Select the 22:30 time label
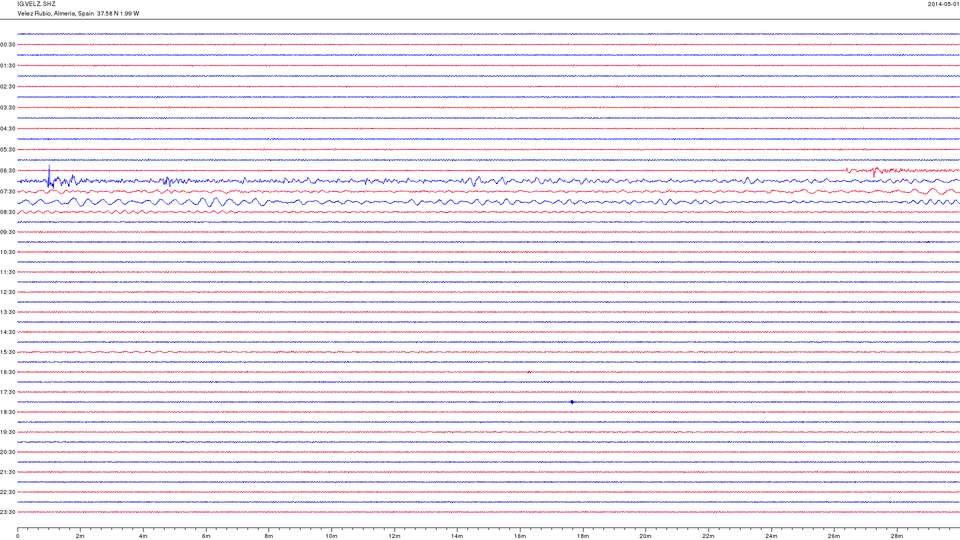This screenshot has width=960, height=540. (x=8, y=492)
